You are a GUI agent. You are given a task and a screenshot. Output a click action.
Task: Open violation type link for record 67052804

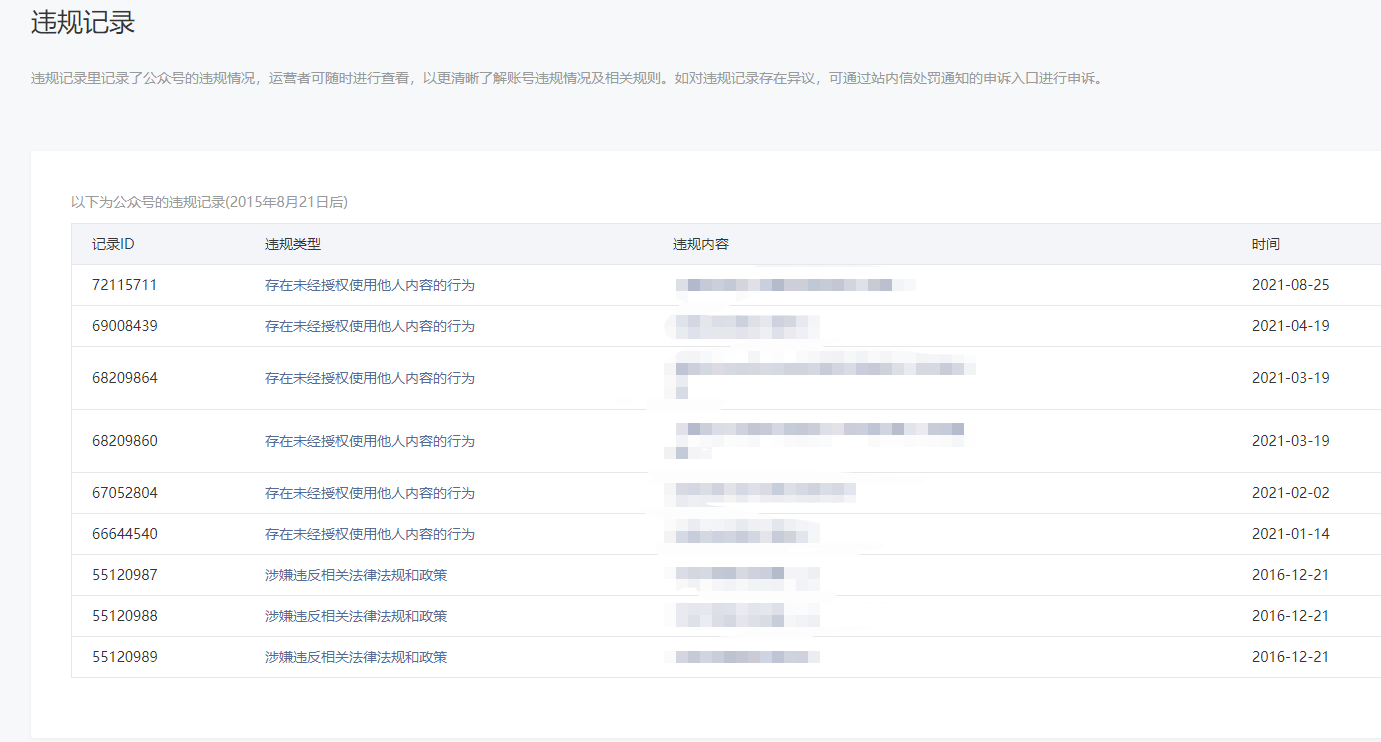(x=369, y=493)
